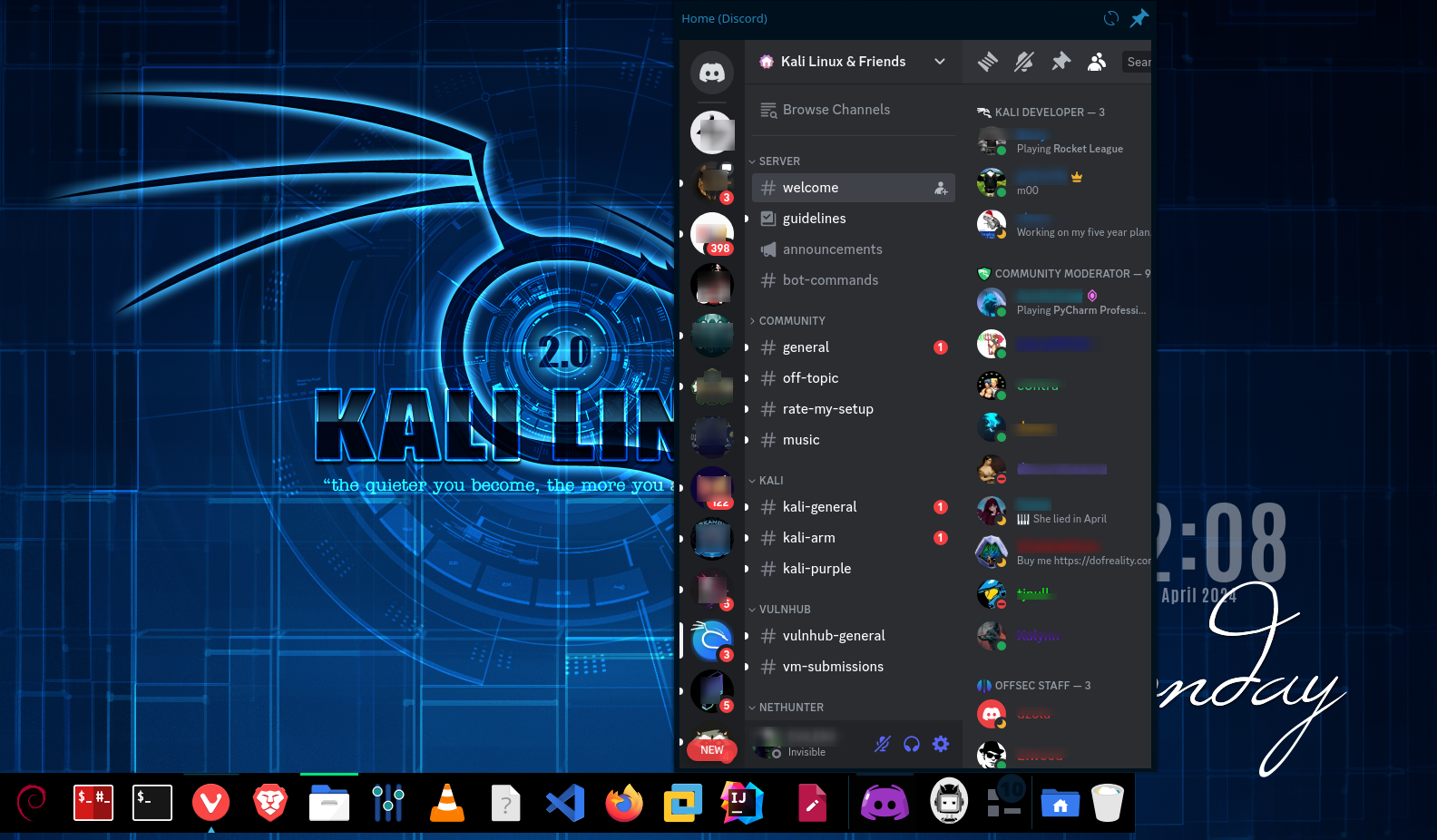
Task: Open member with 'She lied in April' status
Action: coord(1060,512)
